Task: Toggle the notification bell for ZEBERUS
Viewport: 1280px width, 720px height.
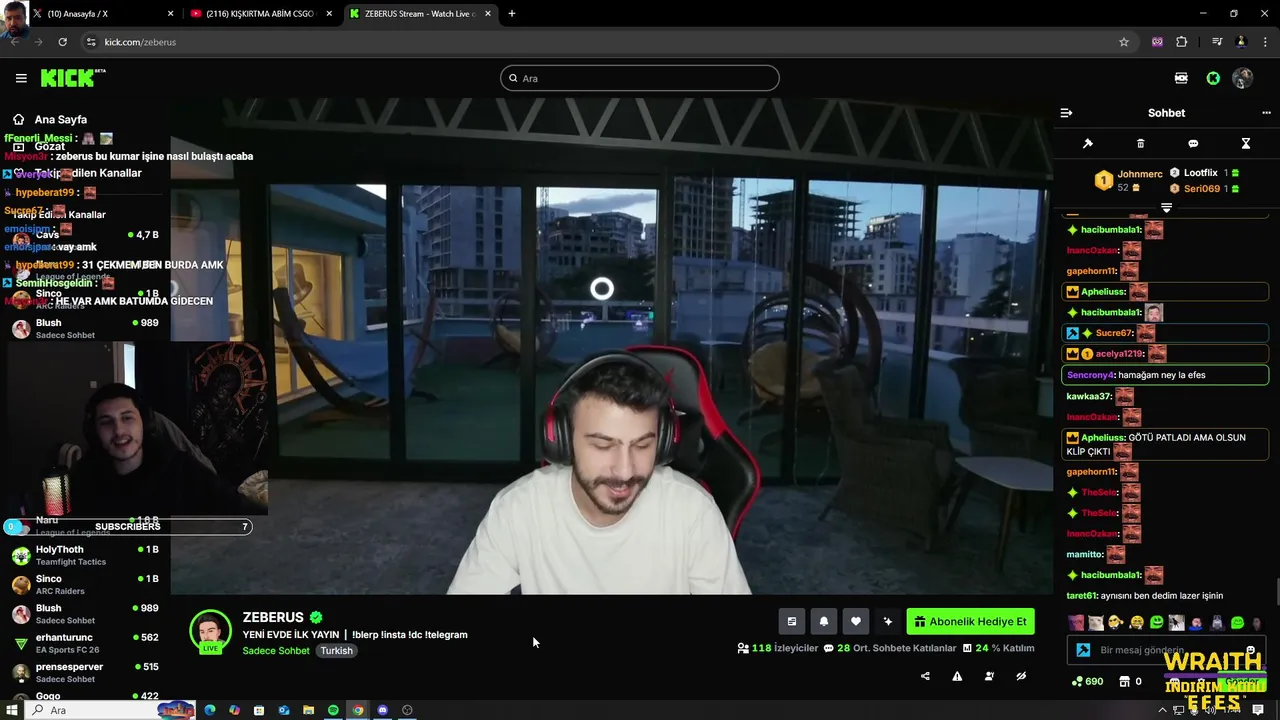Action: 824,621
